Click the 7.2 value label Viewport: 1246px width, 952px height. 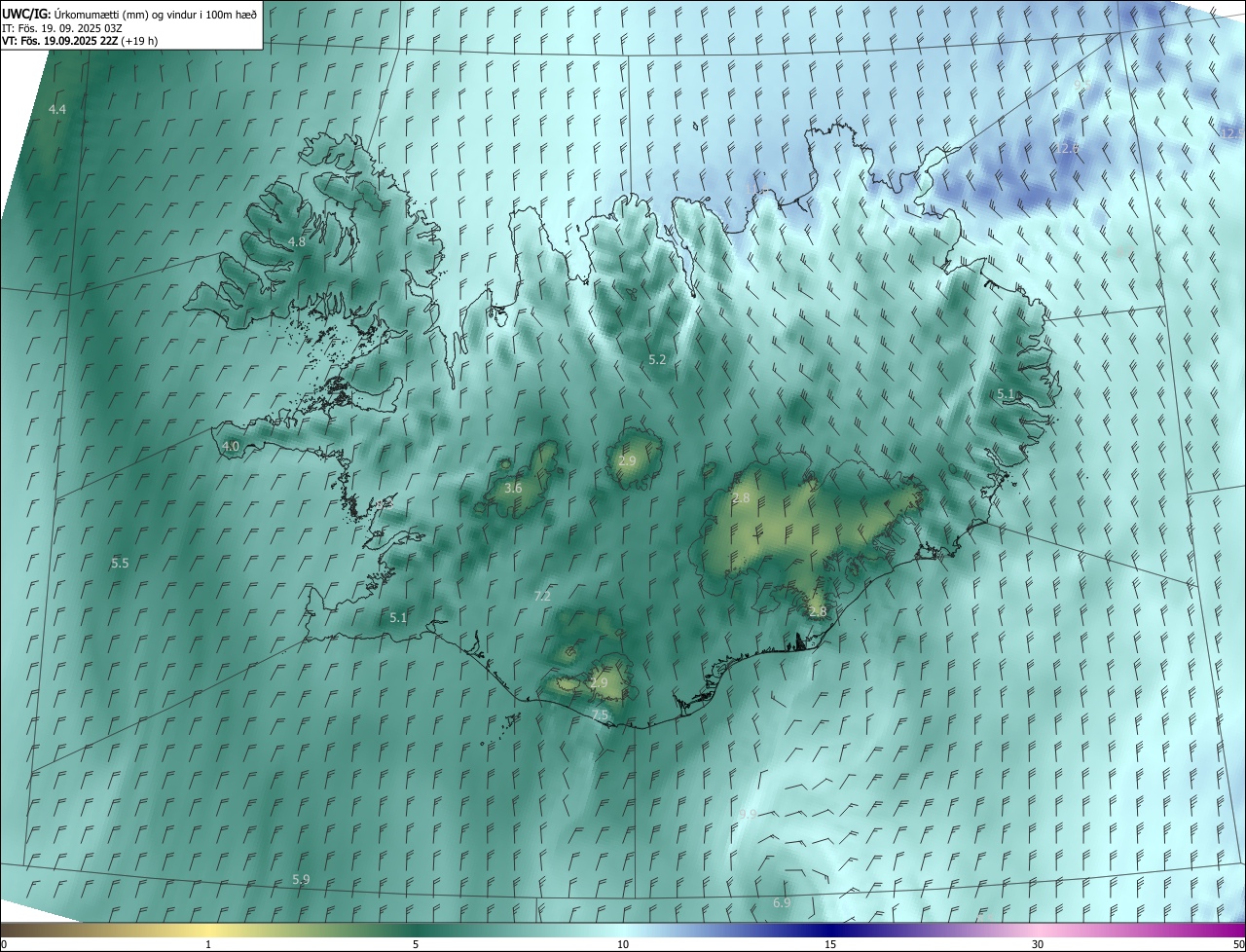543,596
